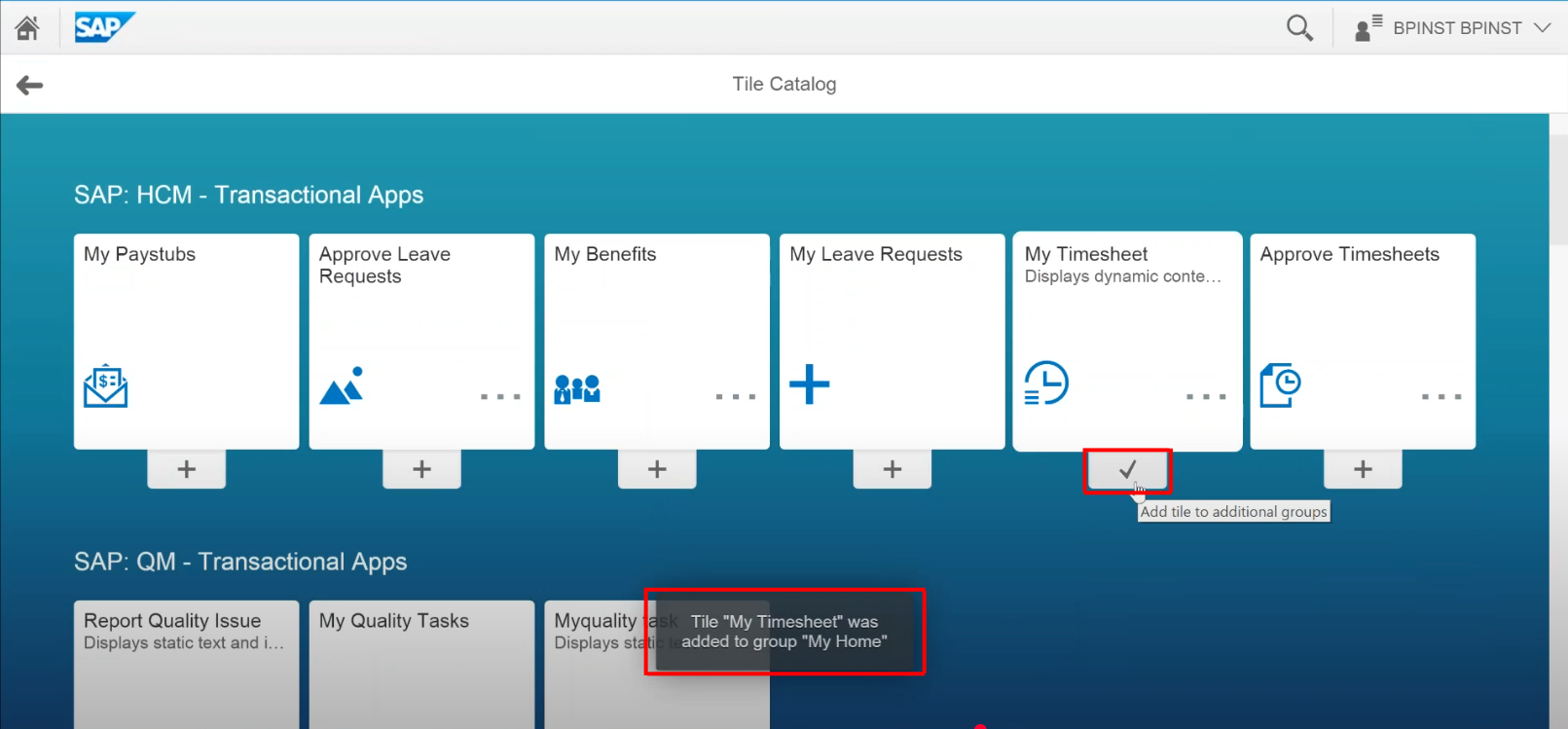Add Approve Timesheets tile with plus button

tap(1363, 470)
